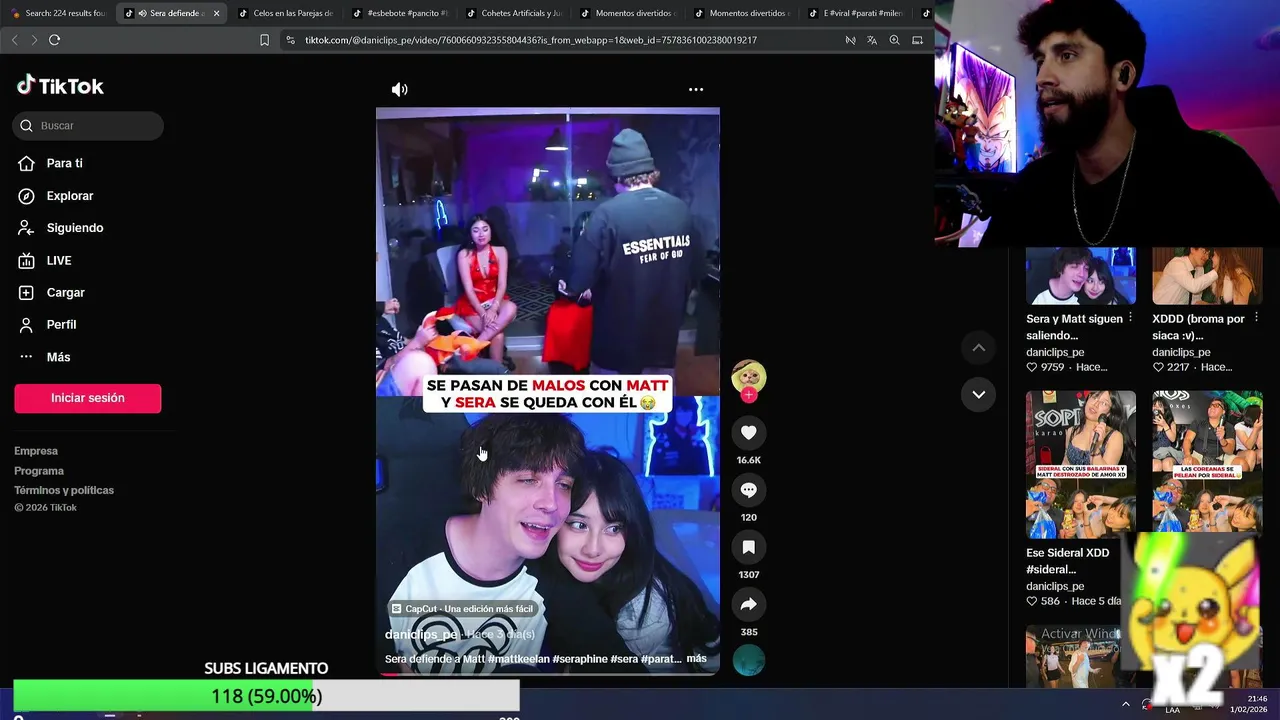
Task: Click the icon left of translate in toolbar
Action: pos(850,40)
